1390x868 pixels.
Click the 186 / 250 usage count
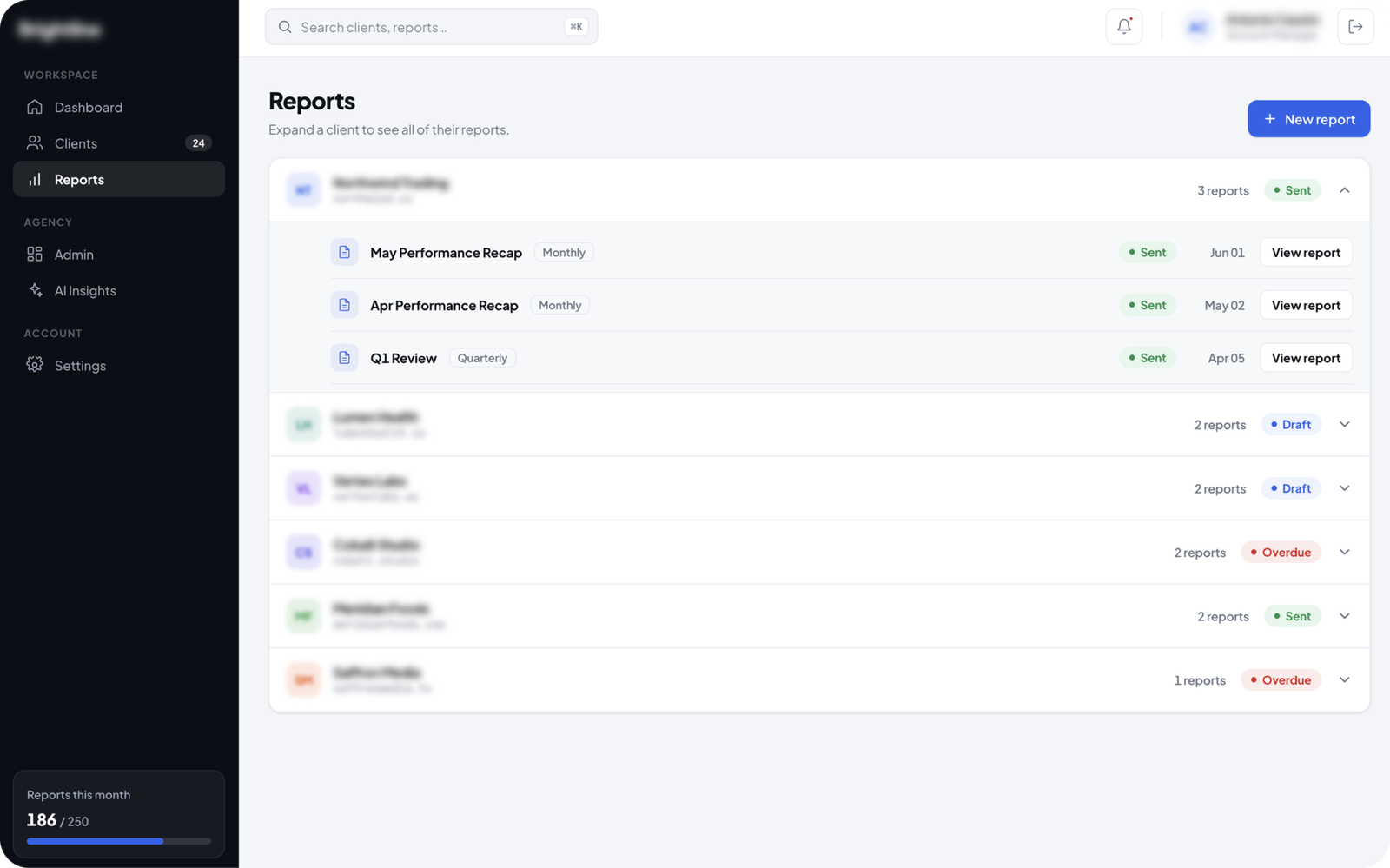pos(57,820)
